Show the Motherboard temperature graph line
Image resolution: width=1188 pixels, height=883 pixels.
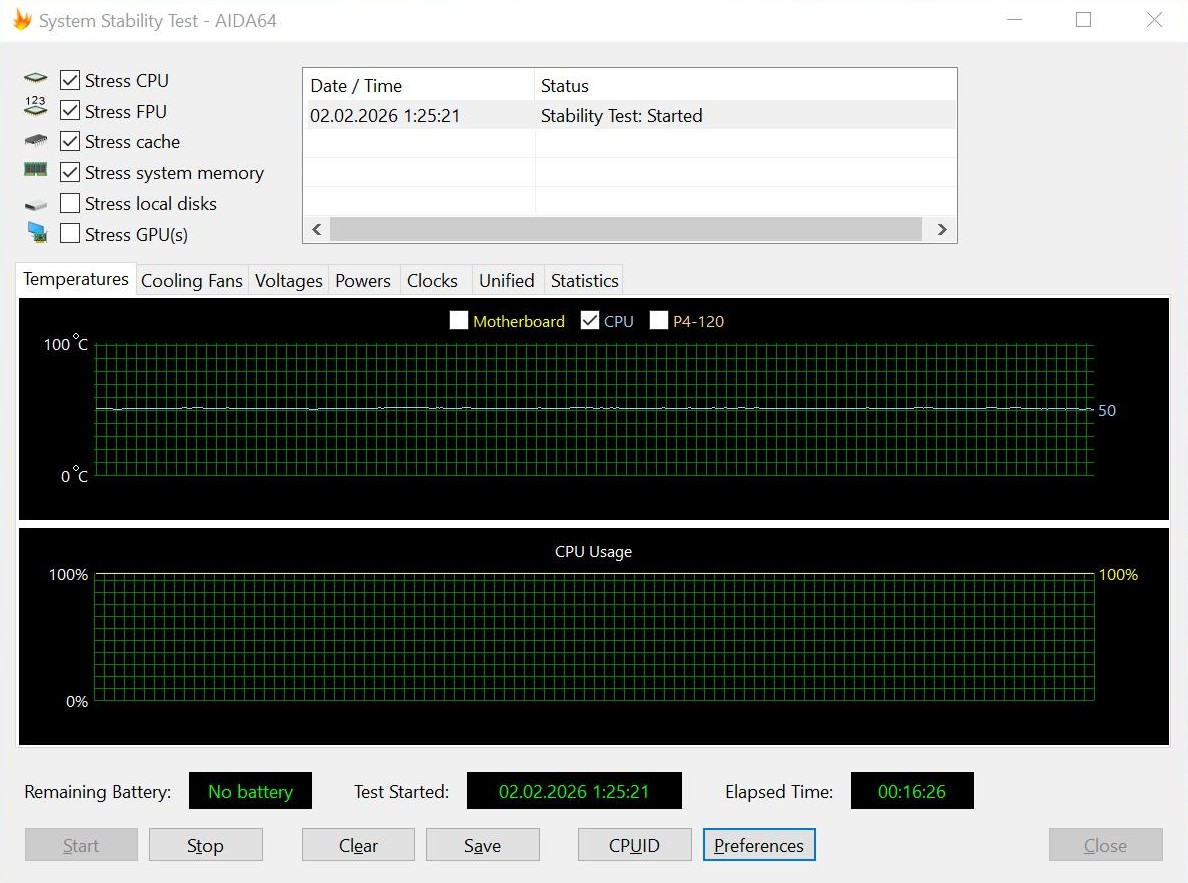(x=458, y=320)
